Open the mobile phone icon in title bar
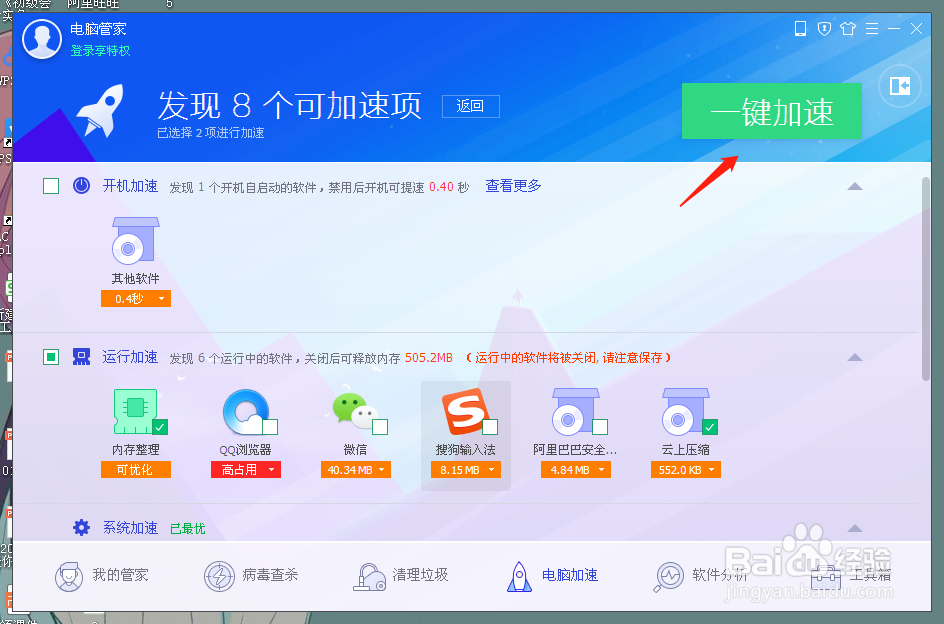 [800, 28]
